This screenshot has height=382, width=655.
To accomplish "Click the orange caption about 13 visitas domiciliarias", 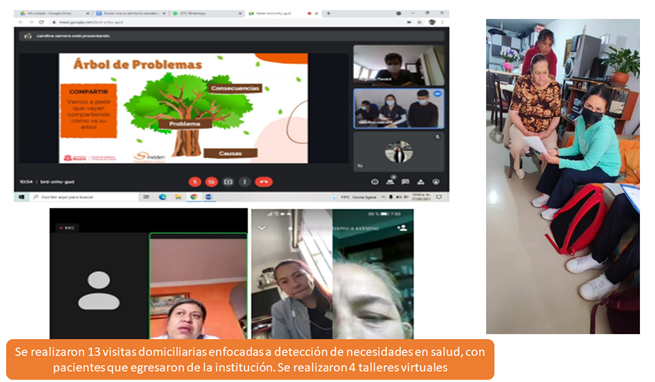I will 250,359.
